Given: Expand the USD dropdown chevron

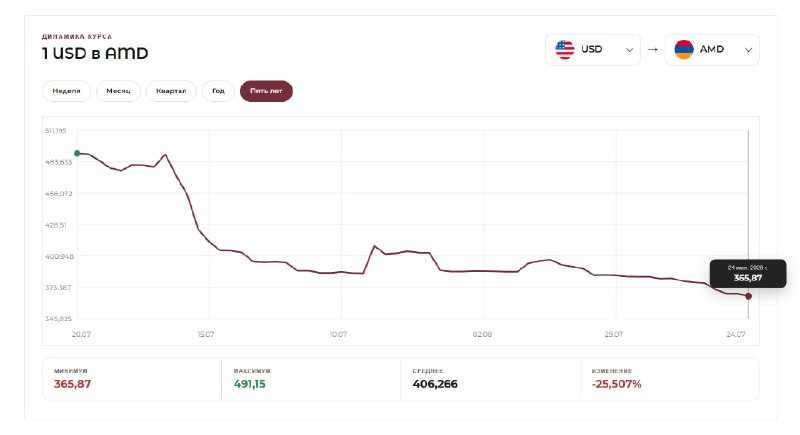Looking at the screenshot, I should click(x=629, y=50).
